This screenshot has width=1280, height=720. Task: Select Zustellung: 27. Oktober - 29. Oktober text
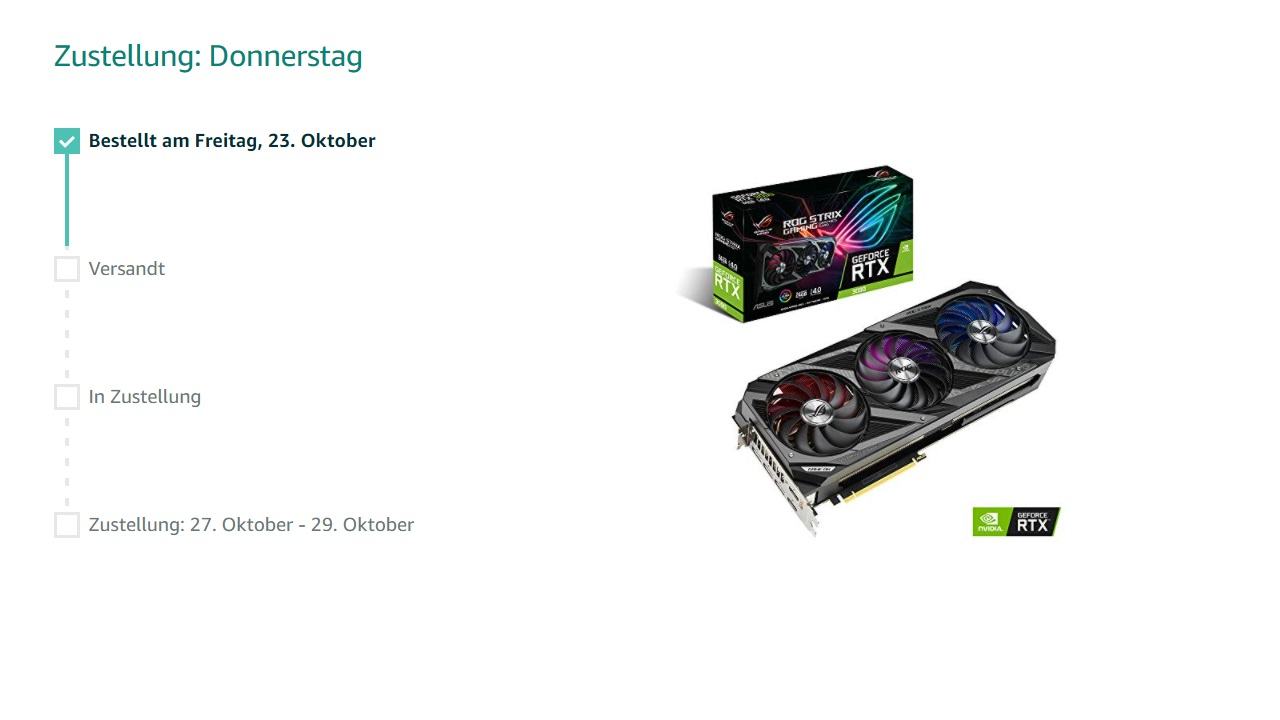click(x=251, y=525)
